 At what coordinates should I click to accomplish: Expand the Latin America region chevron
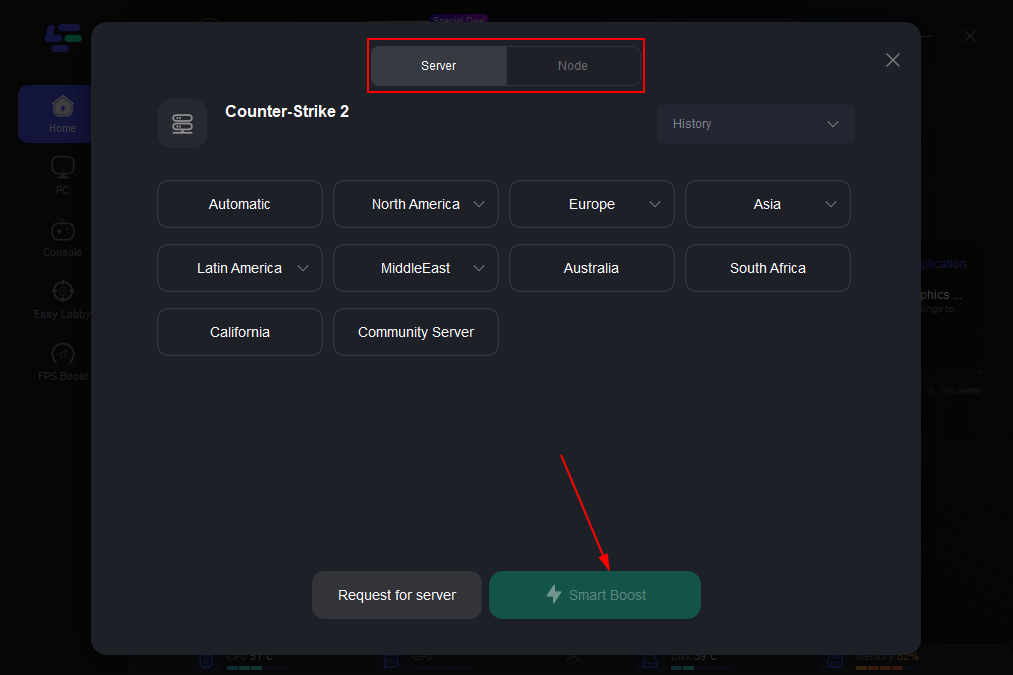[x=303, y=268]
